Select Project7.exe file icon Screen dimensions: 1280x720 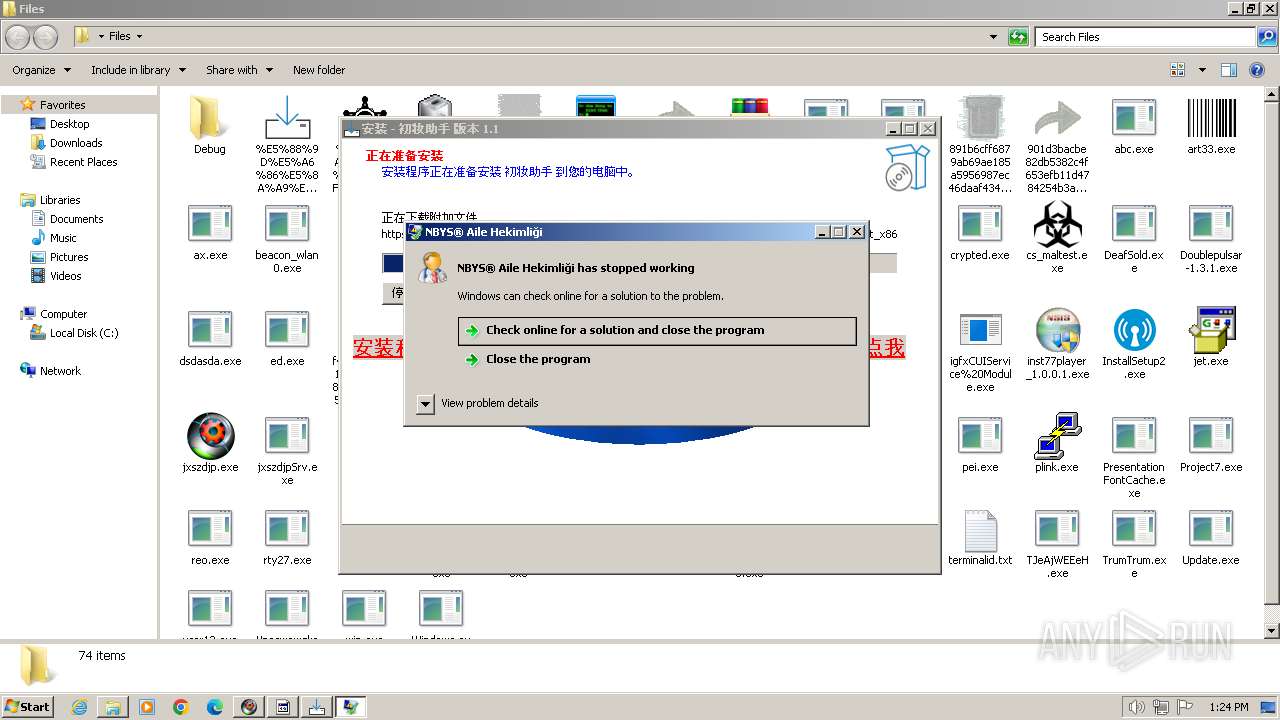coord(1211,436)
